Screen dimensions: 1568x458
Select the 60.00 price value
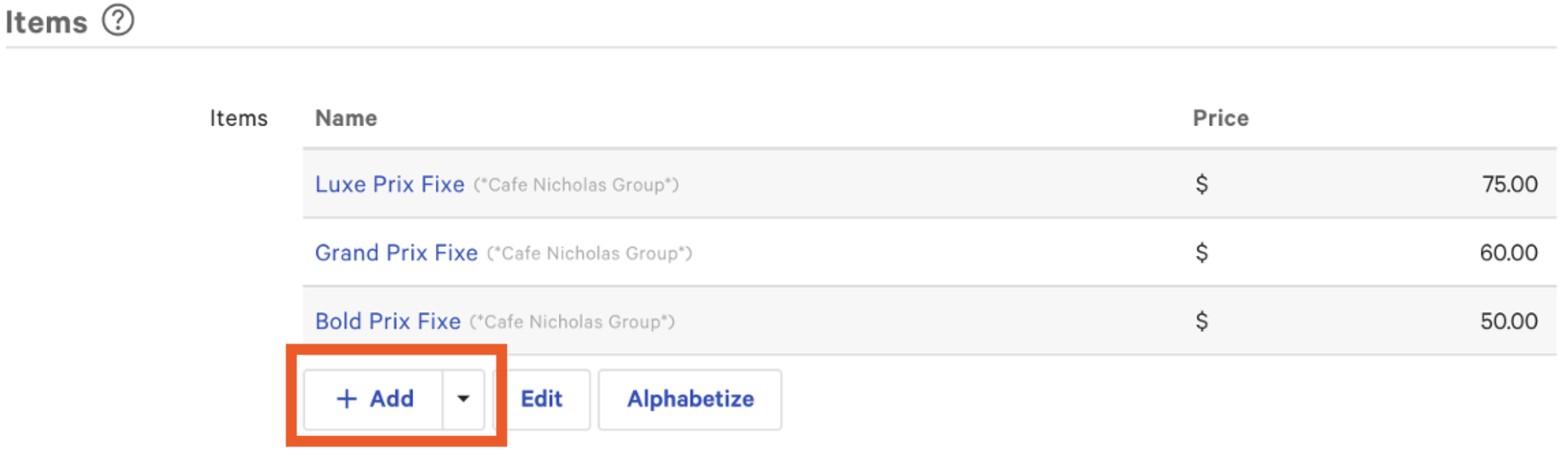click(1508, 253)
